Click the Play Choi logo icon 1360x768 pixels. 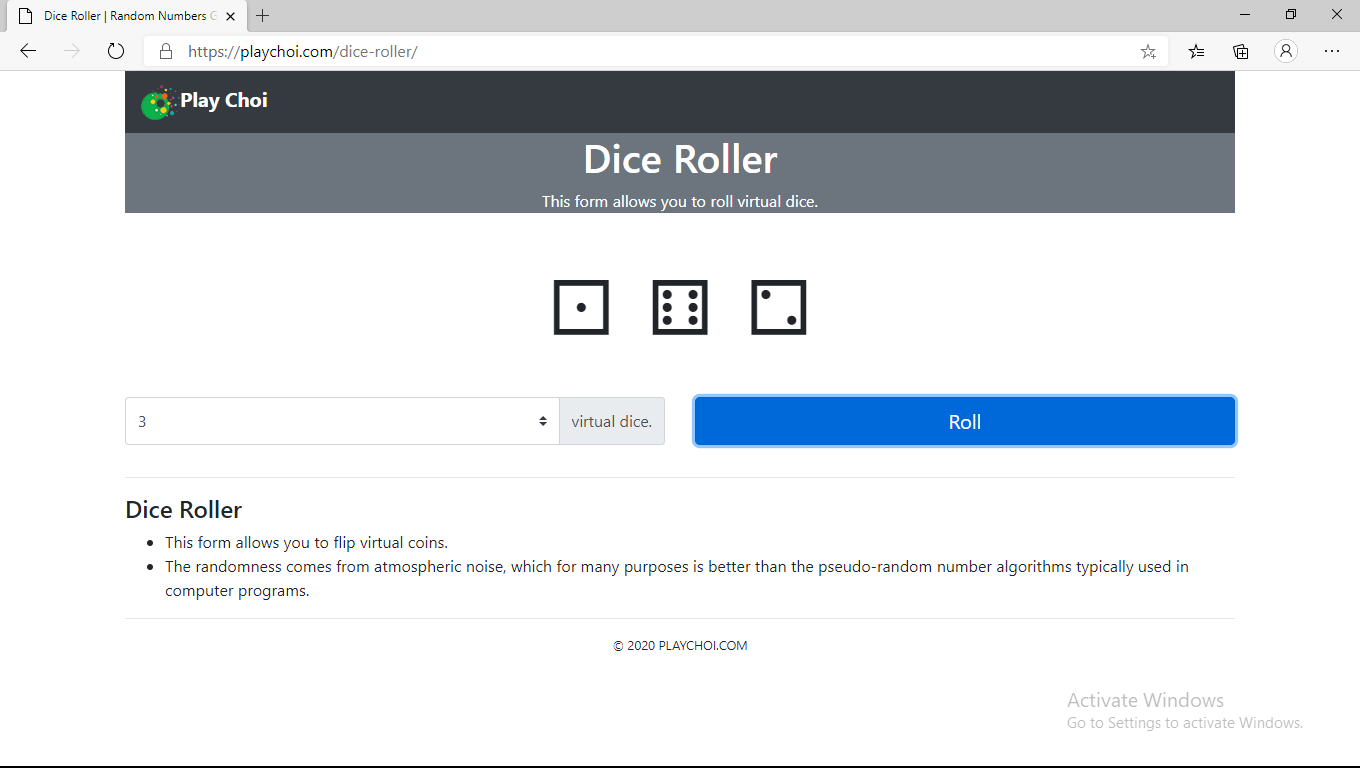[x=158, y=100]
